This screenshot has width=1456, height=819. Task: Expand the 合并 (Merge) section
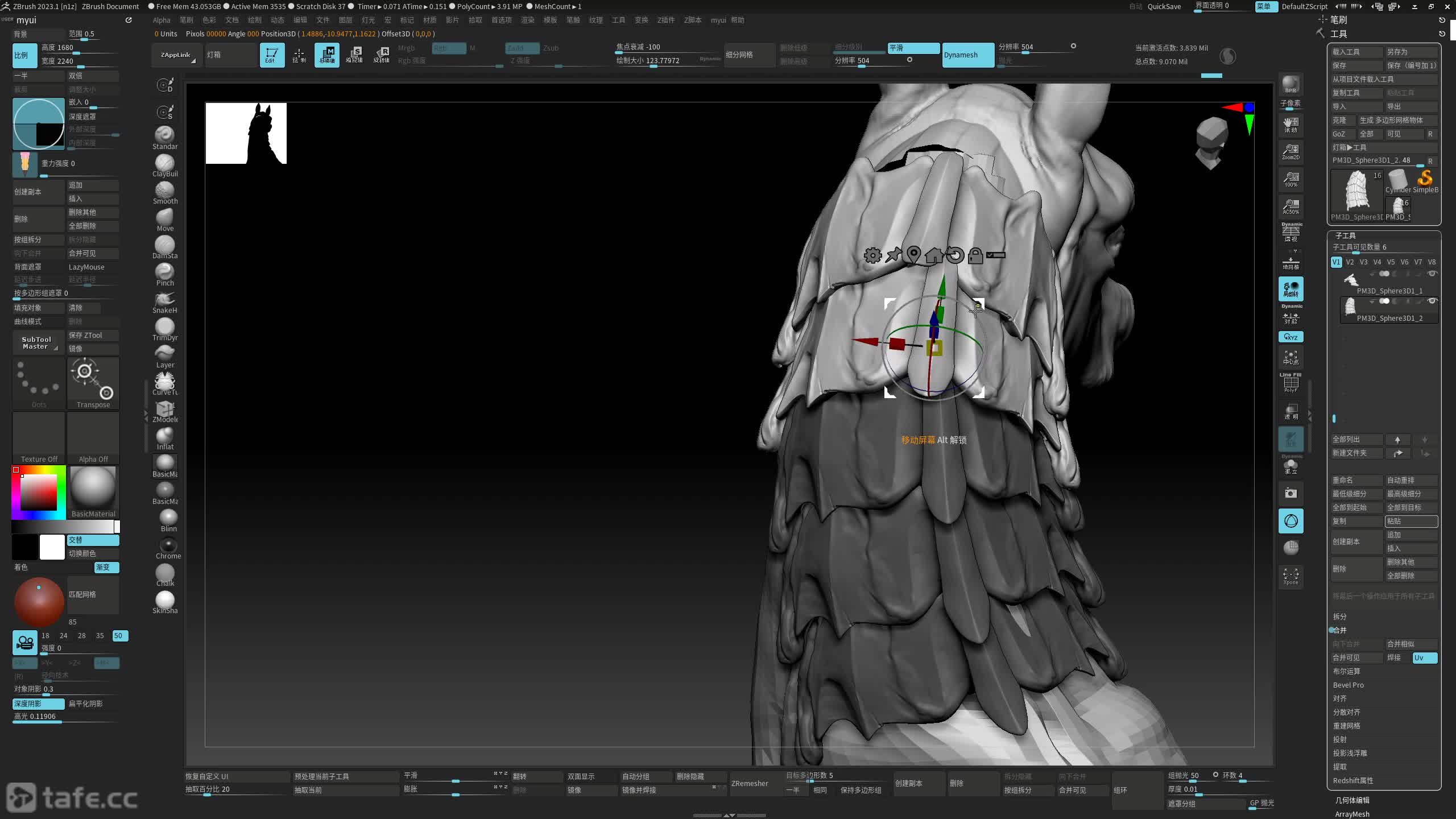pyautogui.click(x=1340, y=630)
